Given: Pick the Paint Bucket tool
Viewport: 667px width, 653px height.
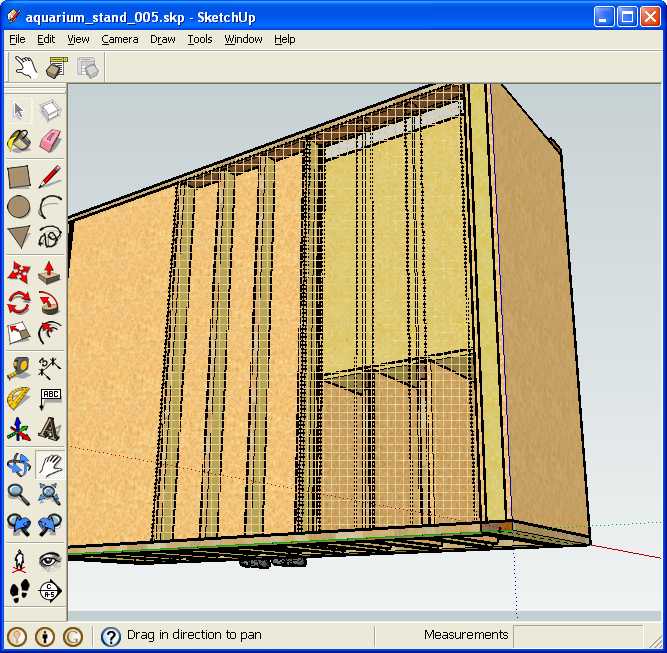Looking at the screenshot, I should (x=19, y=141).
